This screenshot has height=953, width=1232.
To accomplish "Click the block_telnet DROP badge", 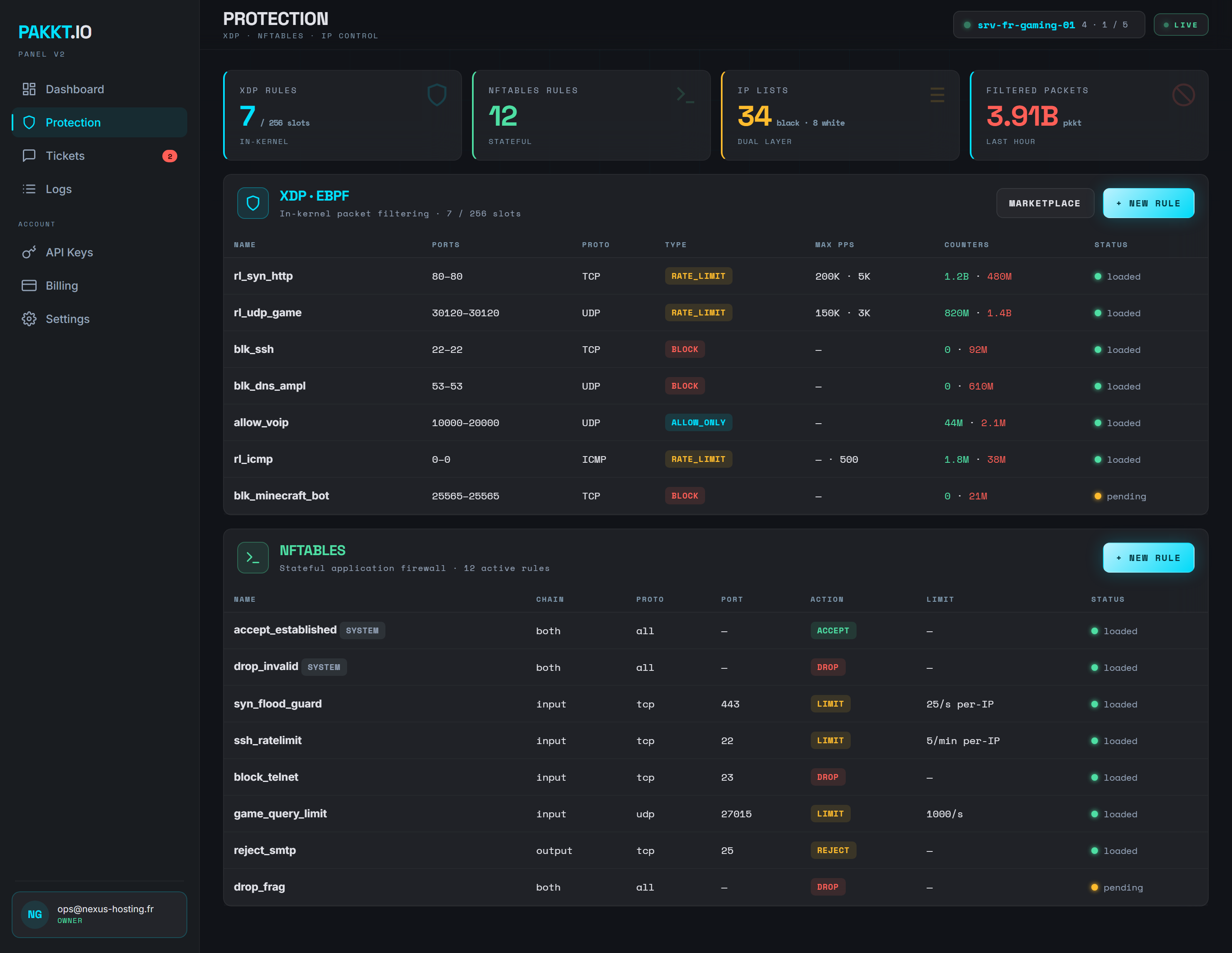I will (827, 777).
